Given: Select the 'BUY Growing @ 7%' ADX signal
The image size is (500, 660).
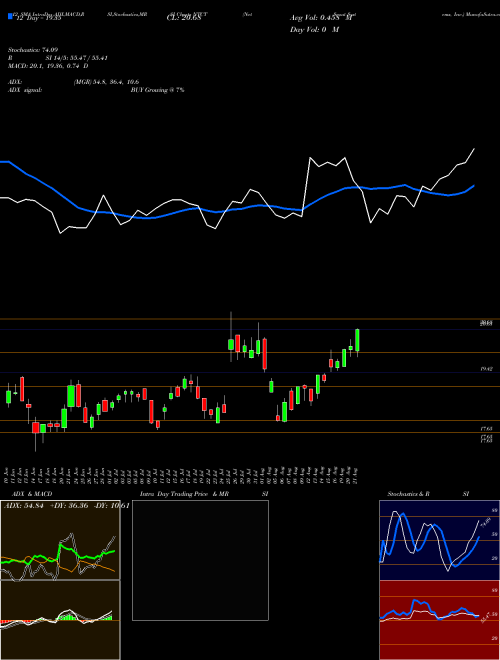Looking at the screenshot, I should pos(157,90).
